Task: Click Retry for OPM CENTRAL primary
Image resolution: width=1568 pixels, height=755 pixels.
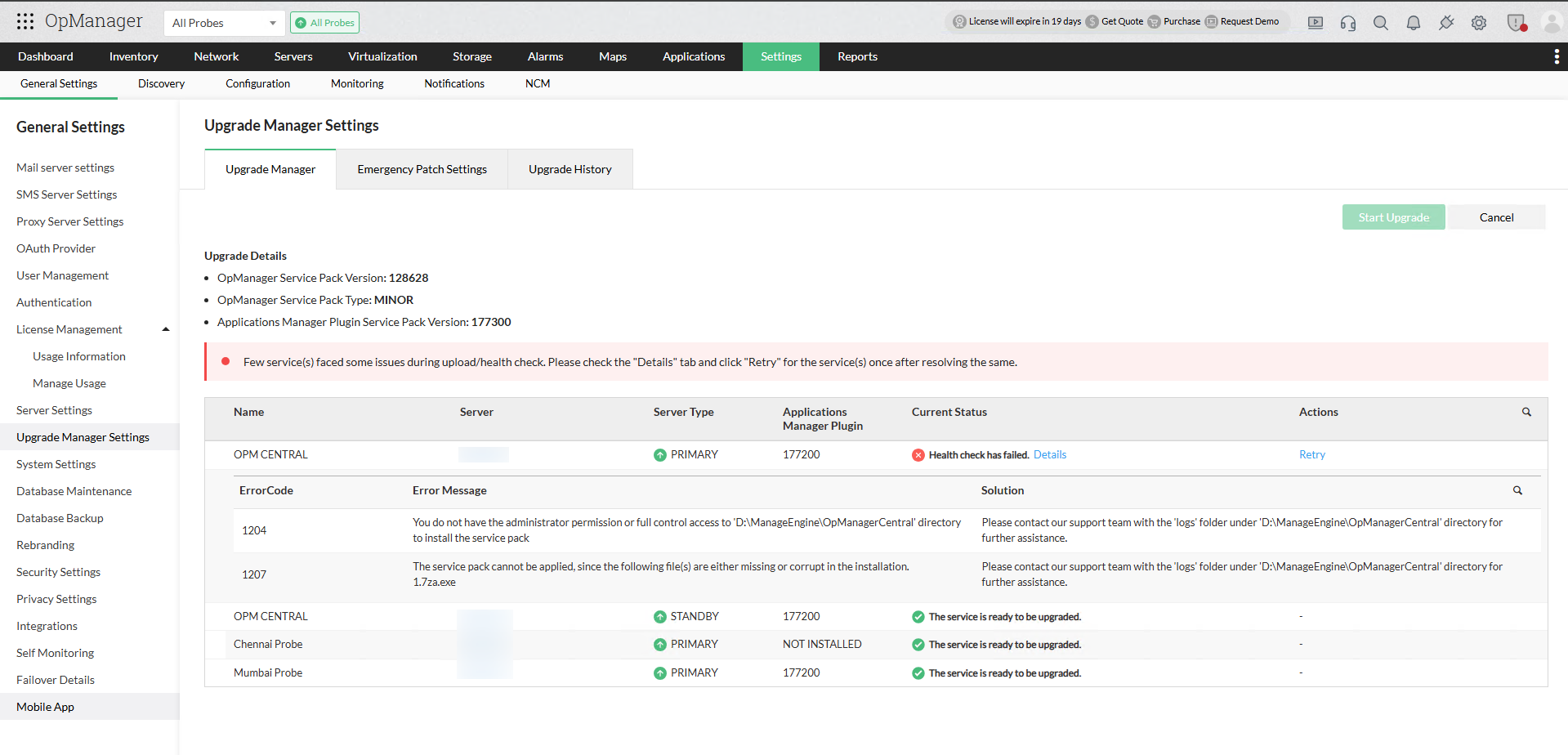Action: (x=1311, y=455)
